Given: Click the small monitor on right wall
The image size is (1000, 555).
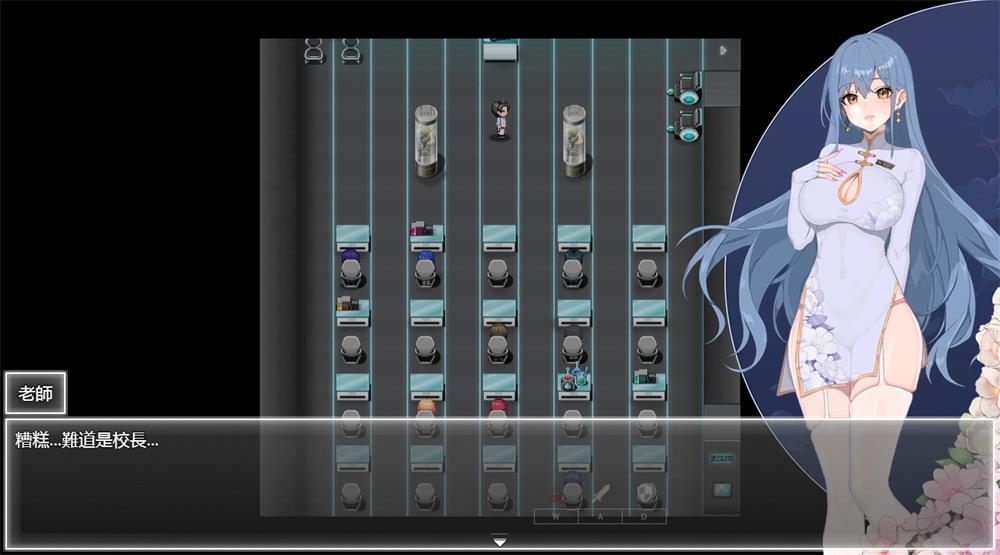Looking at the screenshot, I should click(x=721, y=489).
